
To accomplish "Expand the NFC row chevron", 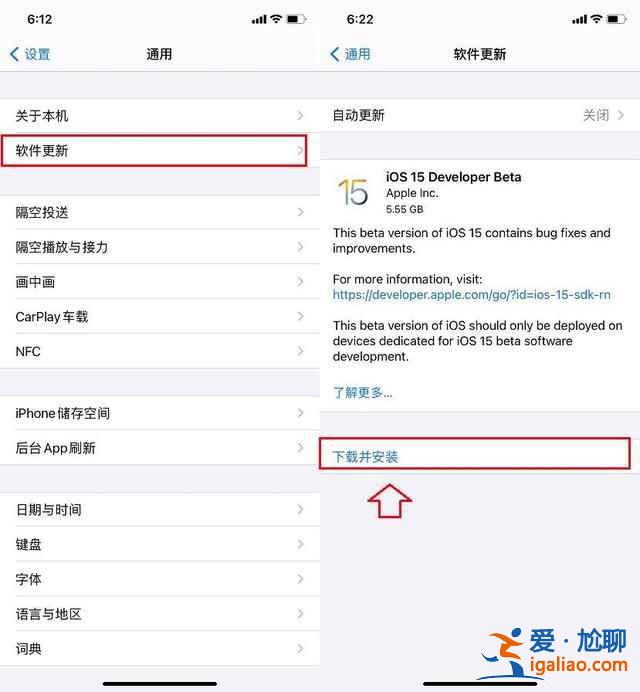I will [300, 351].
